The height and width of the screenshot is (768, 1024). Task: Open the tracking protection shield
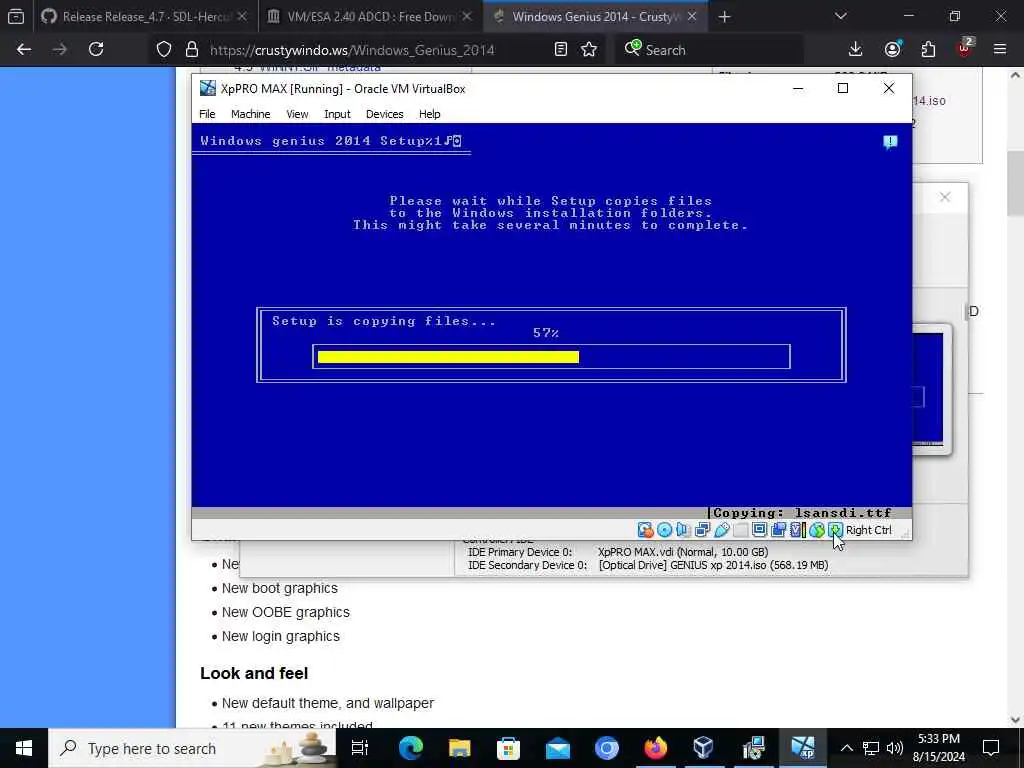[164, 50]
